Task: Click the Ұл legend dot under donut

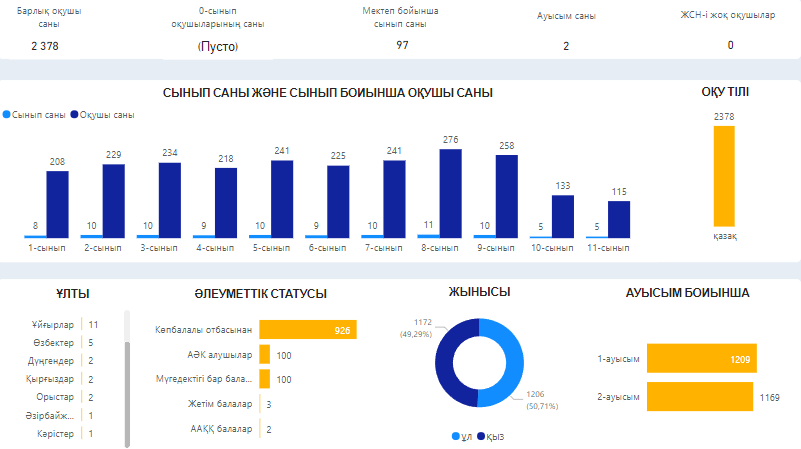Action: (455, 437)
